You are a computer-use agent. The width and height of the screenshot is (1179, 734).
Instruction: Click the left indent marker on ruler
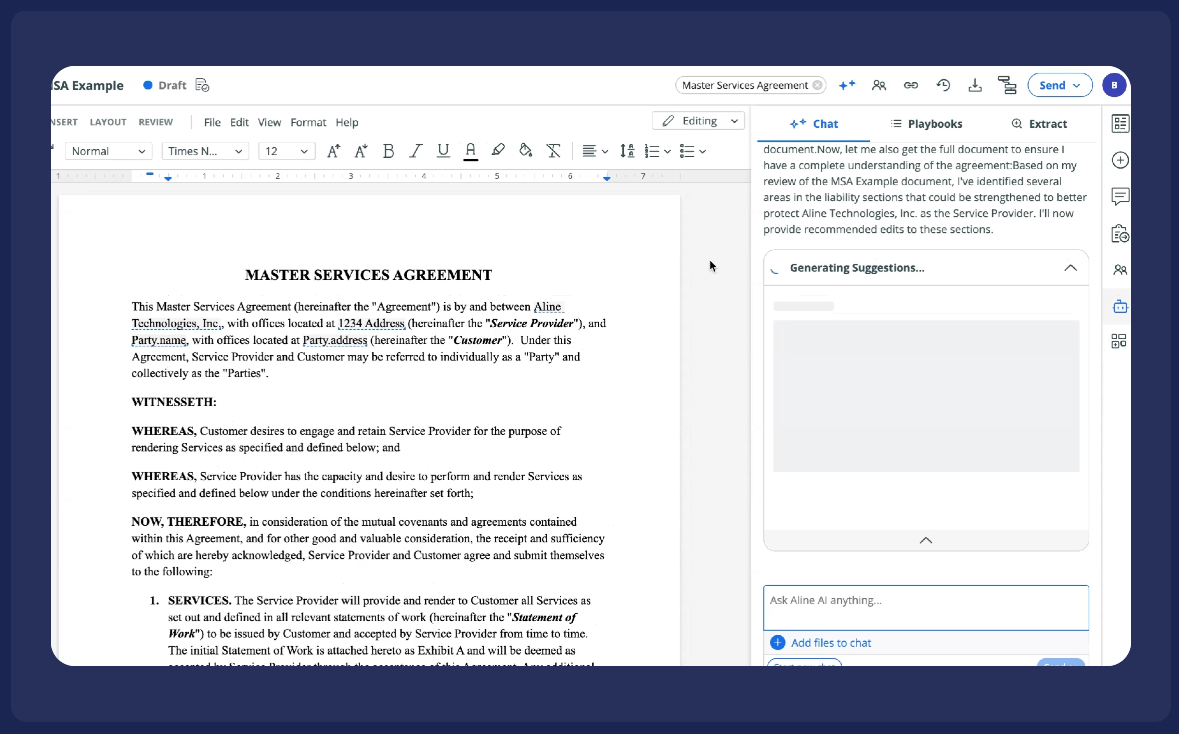click(x=168, y=178)
